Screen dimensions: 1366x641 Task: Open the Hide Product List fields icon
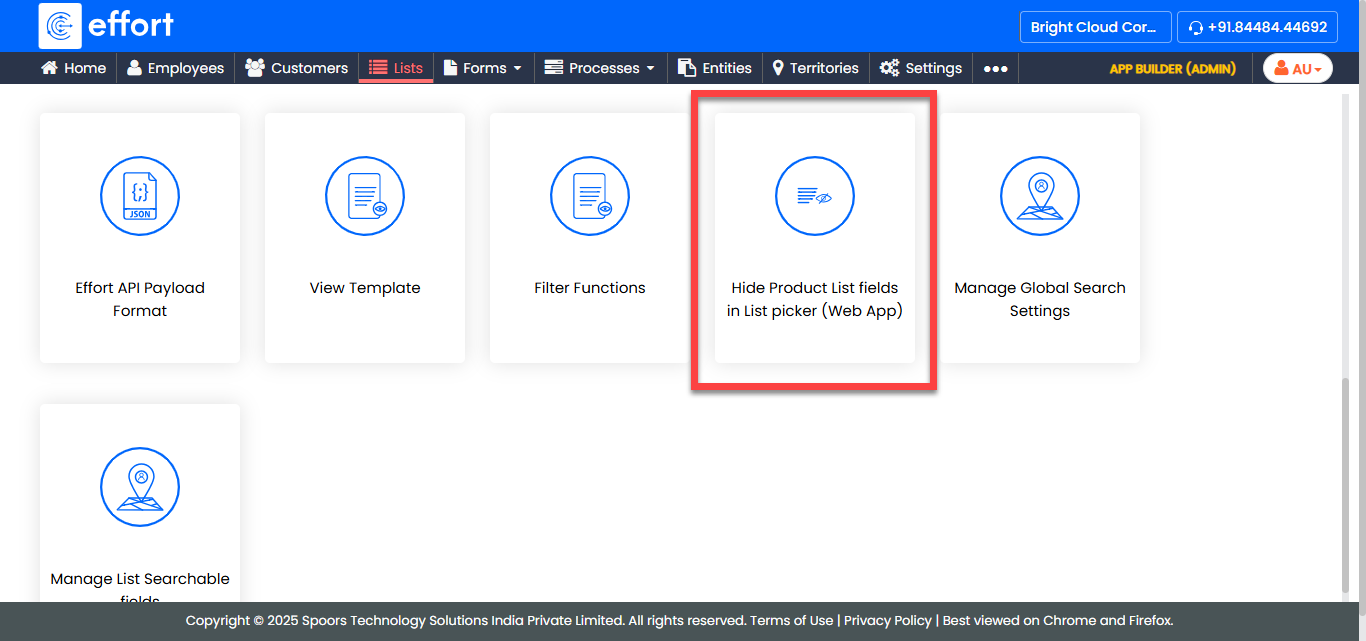point(815,196)
